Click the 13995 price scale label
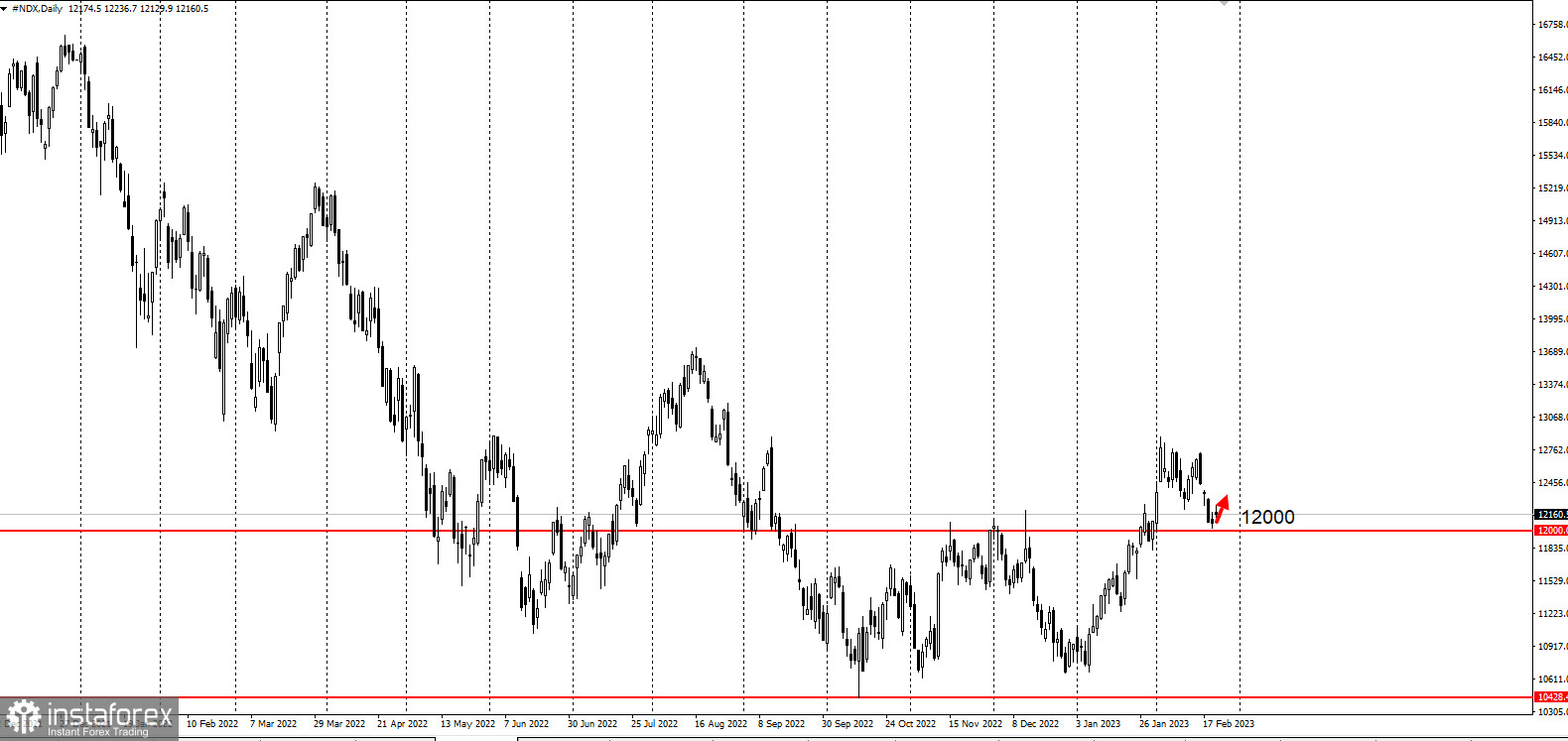The width and height of the screenshot is (1568, 741). point(1553,319)
